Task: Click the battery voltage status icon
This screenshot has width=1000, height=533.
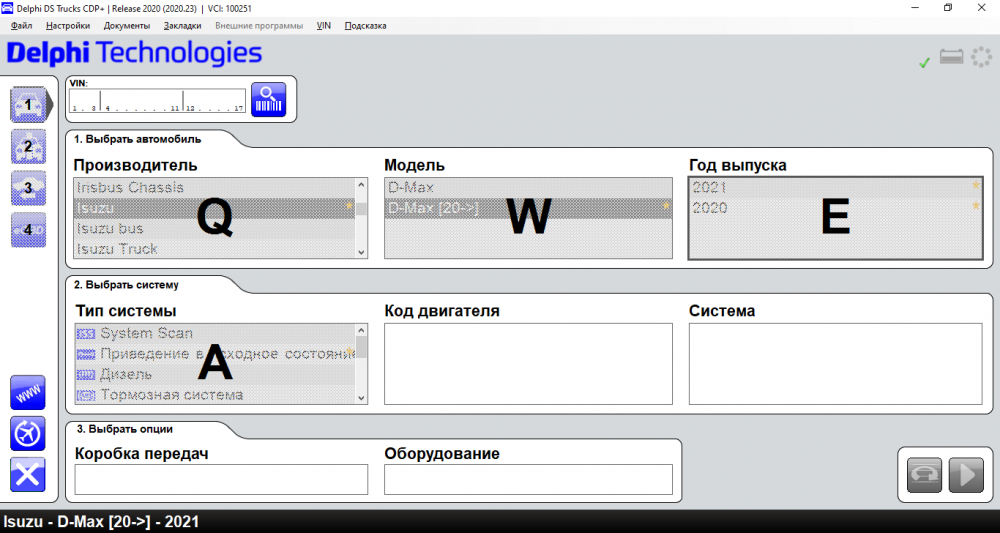Action: [x=952, y=57]
